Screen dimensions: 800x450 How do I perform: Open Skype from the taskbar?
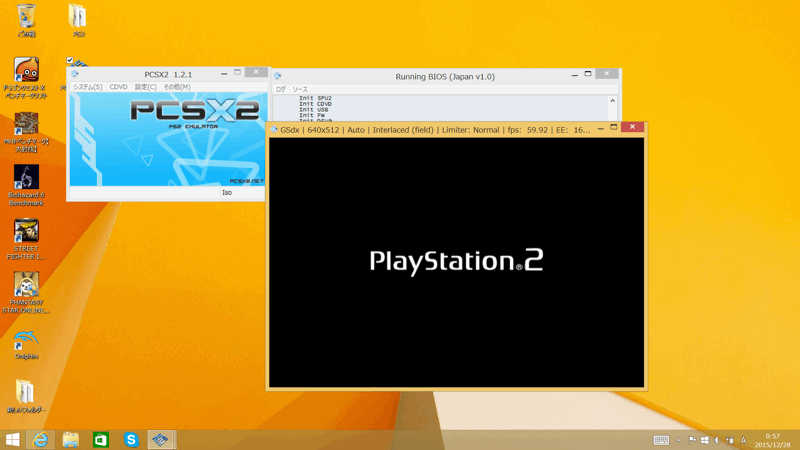point(131,439)
